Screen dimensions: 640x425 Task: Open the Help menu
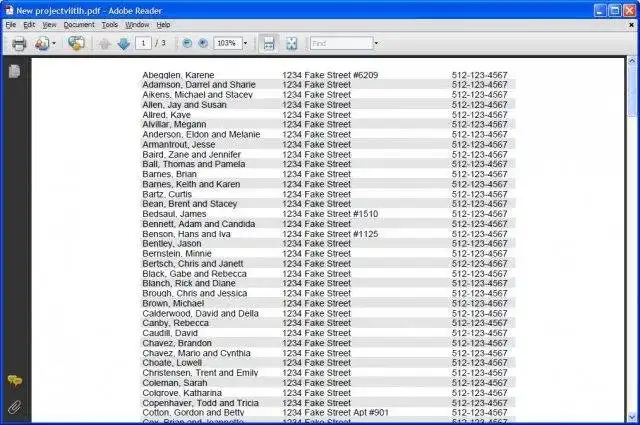pyautogui.click(x=163, y=25)
